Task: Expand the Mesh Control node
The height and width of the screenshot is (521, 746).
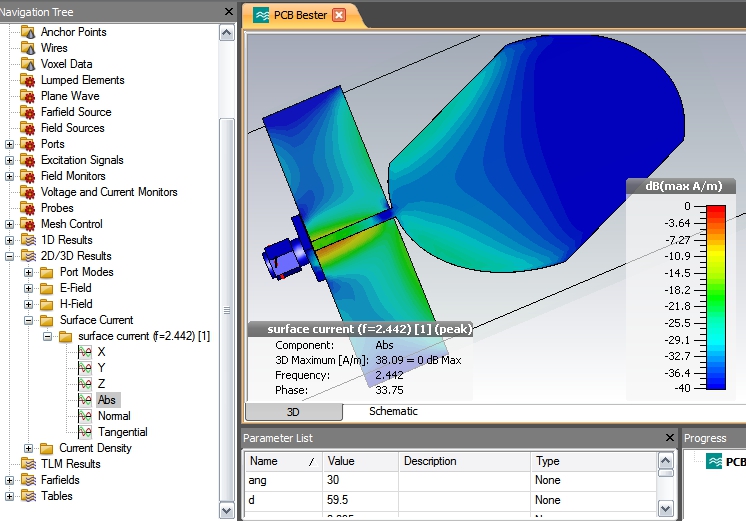Action: click(x=10, y=224)
